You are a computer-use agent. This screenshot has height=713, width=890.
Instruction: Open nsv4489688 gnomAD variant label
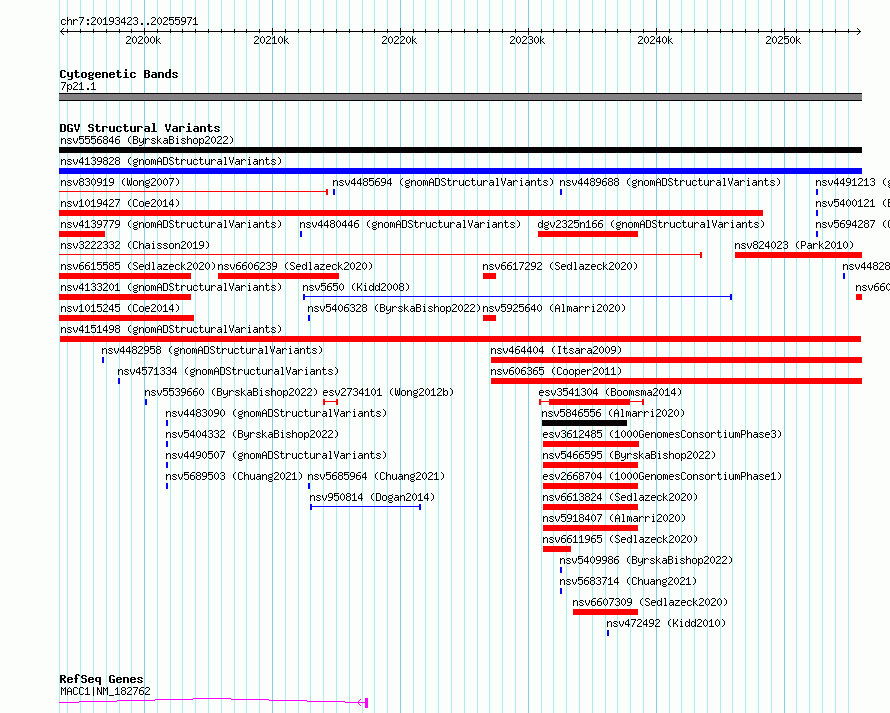[x=670, y=182]
